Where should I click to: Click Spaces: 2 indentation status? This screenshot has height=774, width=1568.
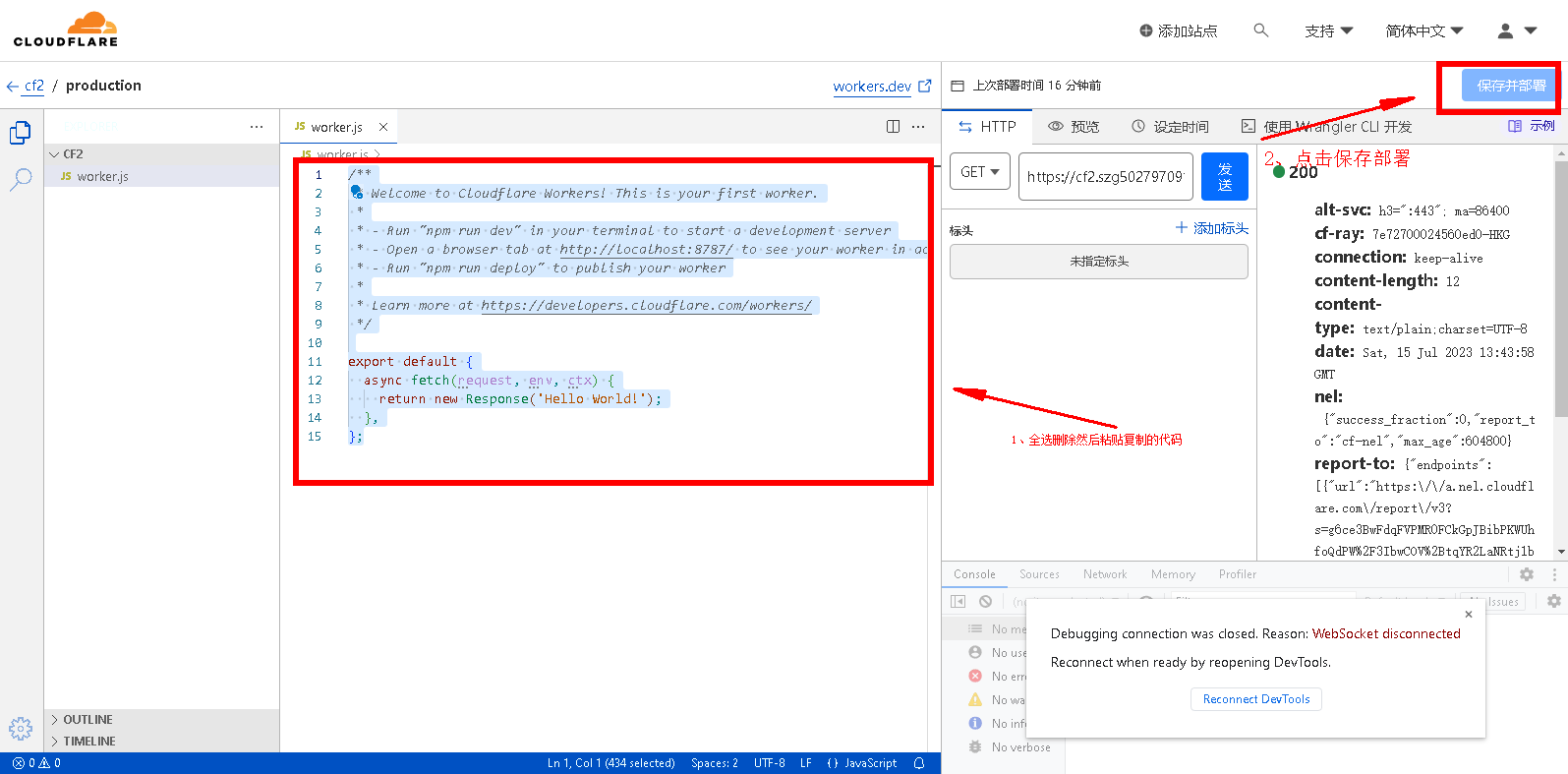[x=715, y=763]
